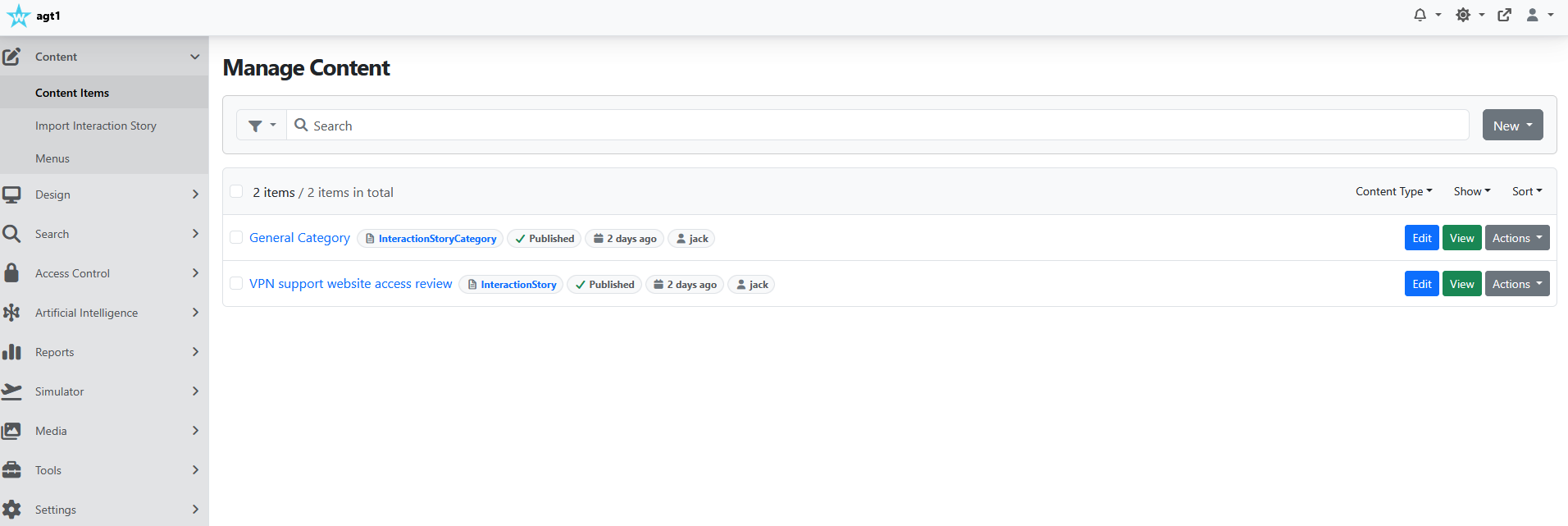1568x526 pixels.
Task: Open the Content Type dropdown
Action: (1393, 191)
